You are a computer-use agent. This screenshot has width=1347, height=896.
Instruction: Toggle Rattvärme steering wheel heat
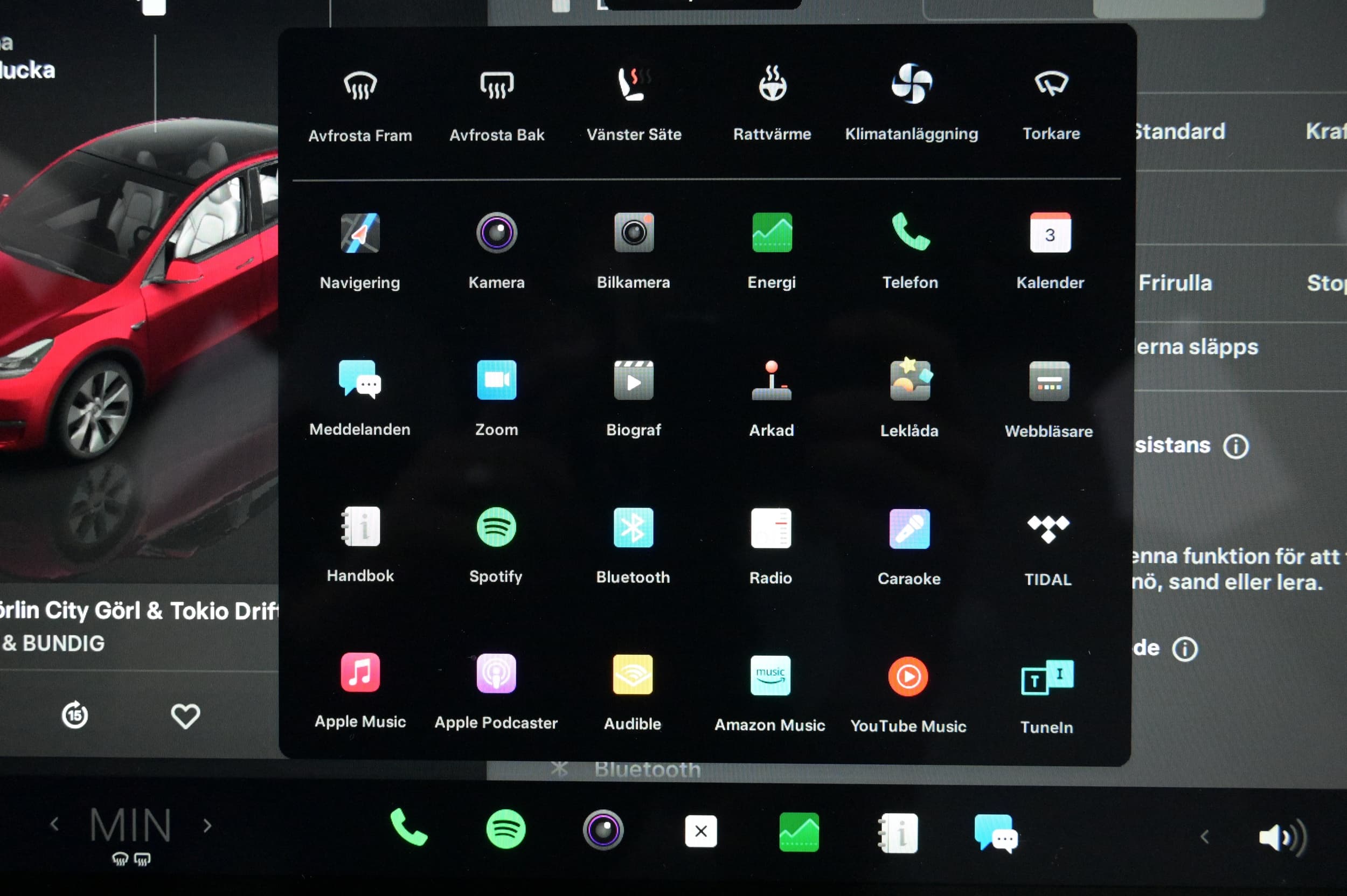tap(772, 105)
